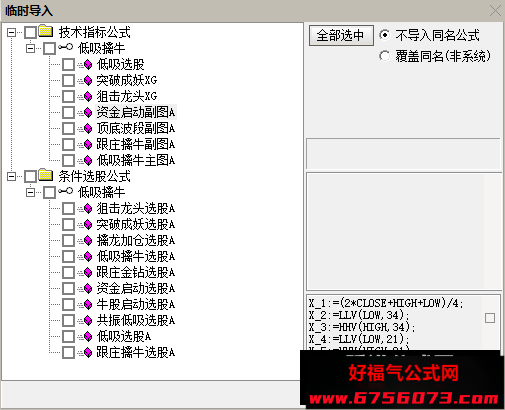Click the diamond icon next to 擒龙加仓选股A

pyautogui.click(x=88, y=240)
